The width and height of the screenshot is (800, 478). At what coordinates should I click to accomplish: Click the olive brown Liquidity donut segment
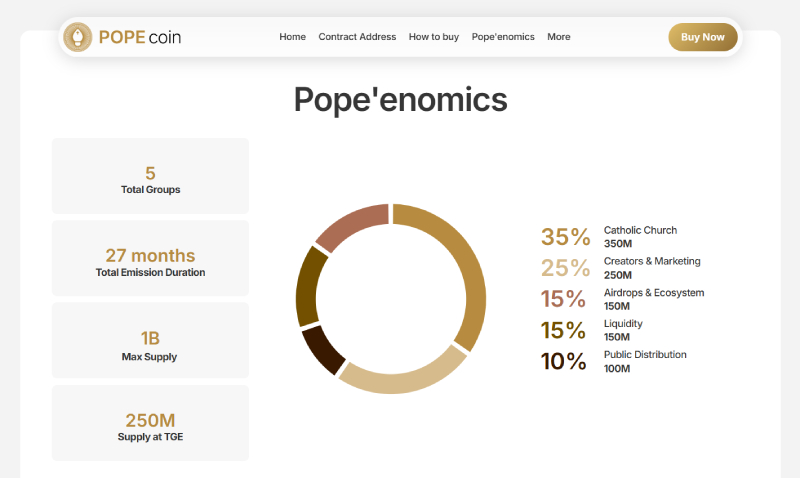308,287
